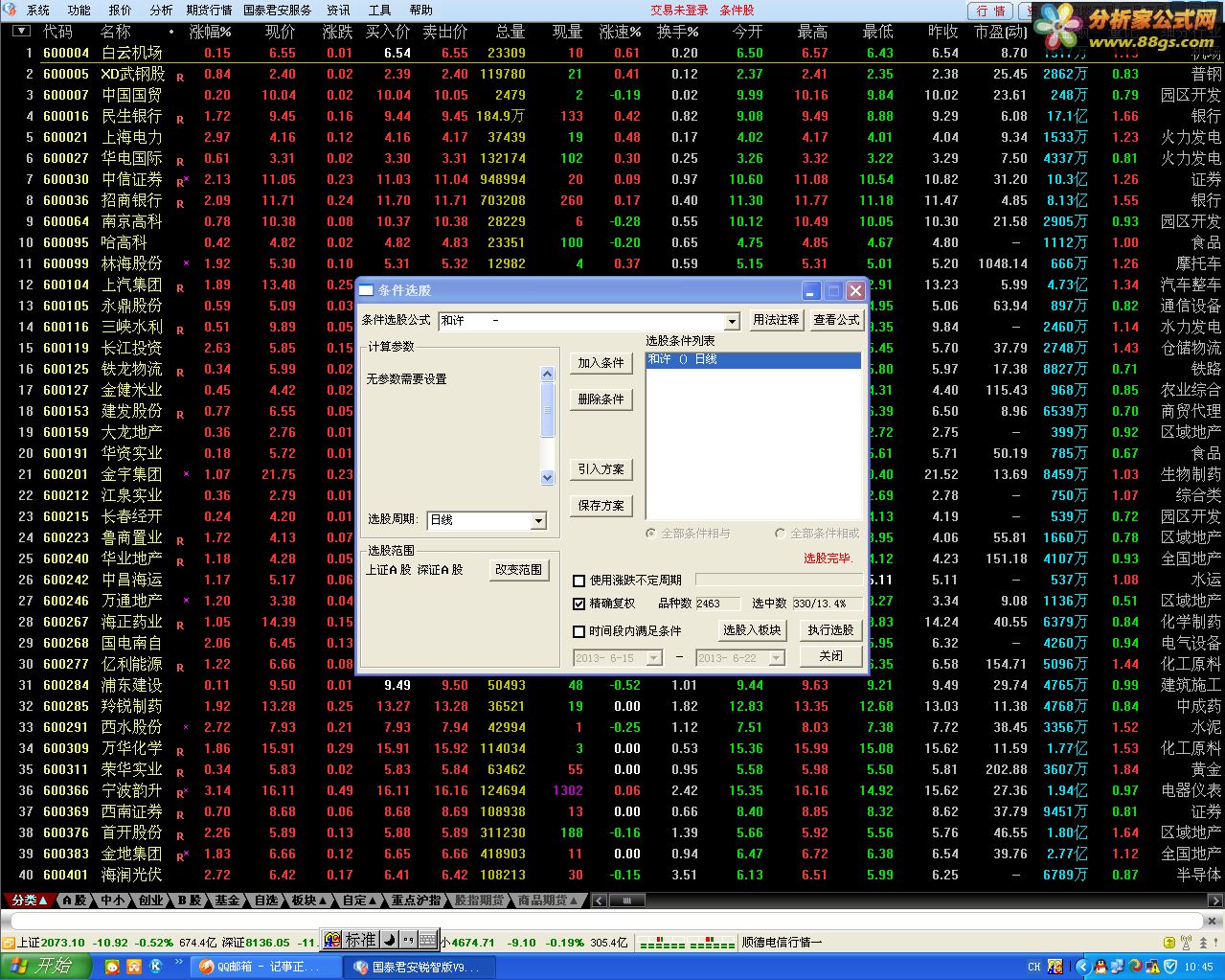This screenshot has height=980, width=1225.
Task: Switch to the A股 tab
Action: tap(74, 900)
